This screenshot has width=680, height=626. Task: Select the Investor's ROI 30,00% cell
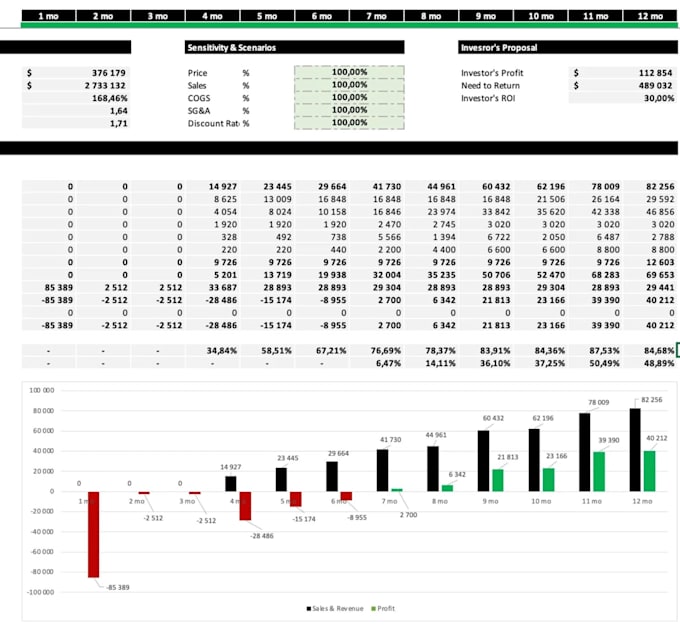623,98
